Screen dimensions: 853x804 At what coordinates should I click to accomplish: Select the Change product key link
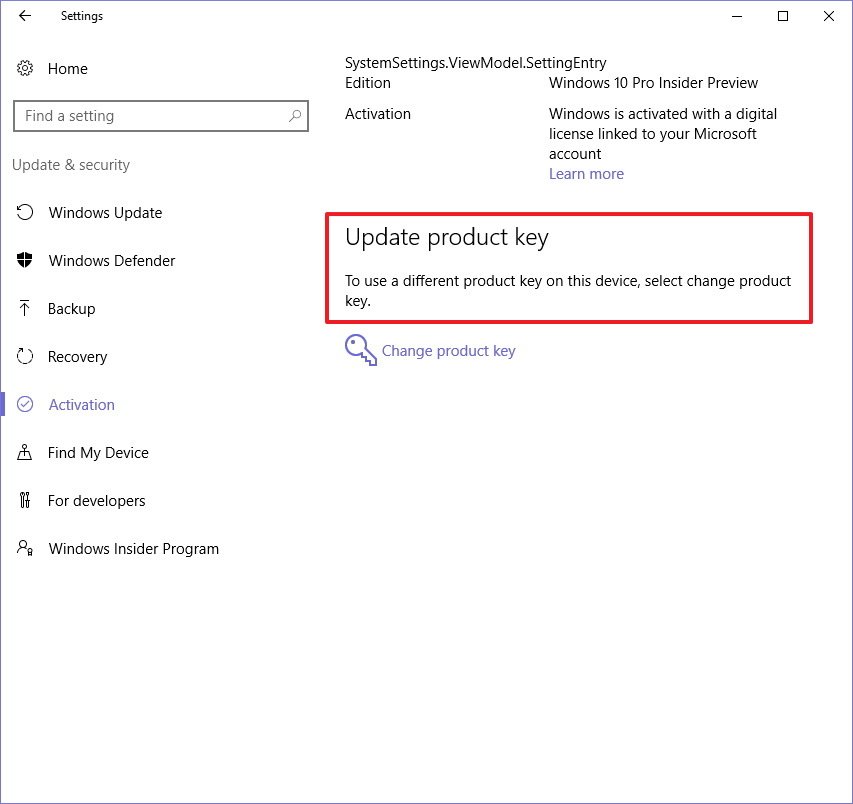448,351
